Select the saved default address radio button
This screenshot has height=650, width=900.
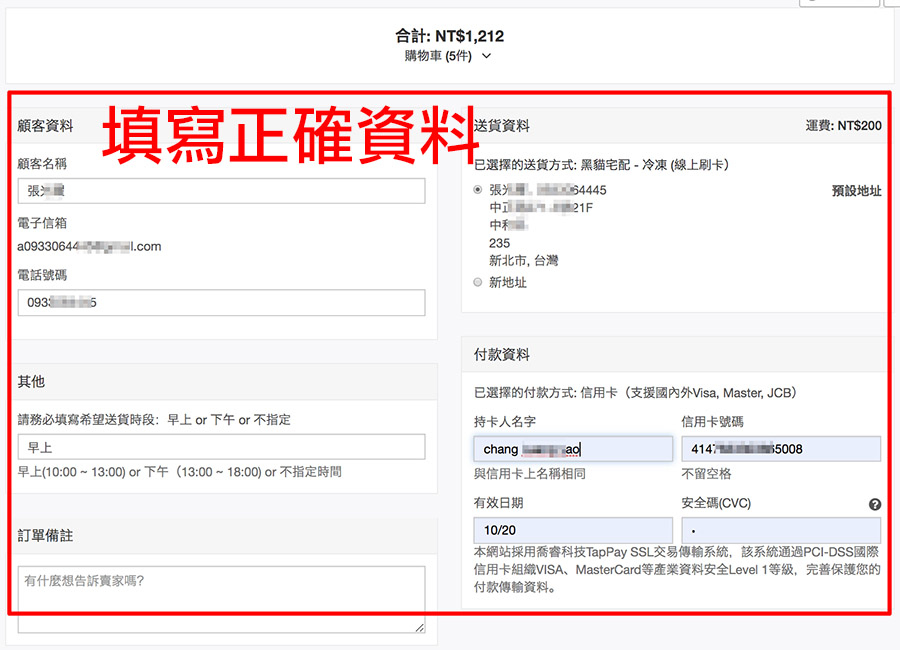coord(477,190)
